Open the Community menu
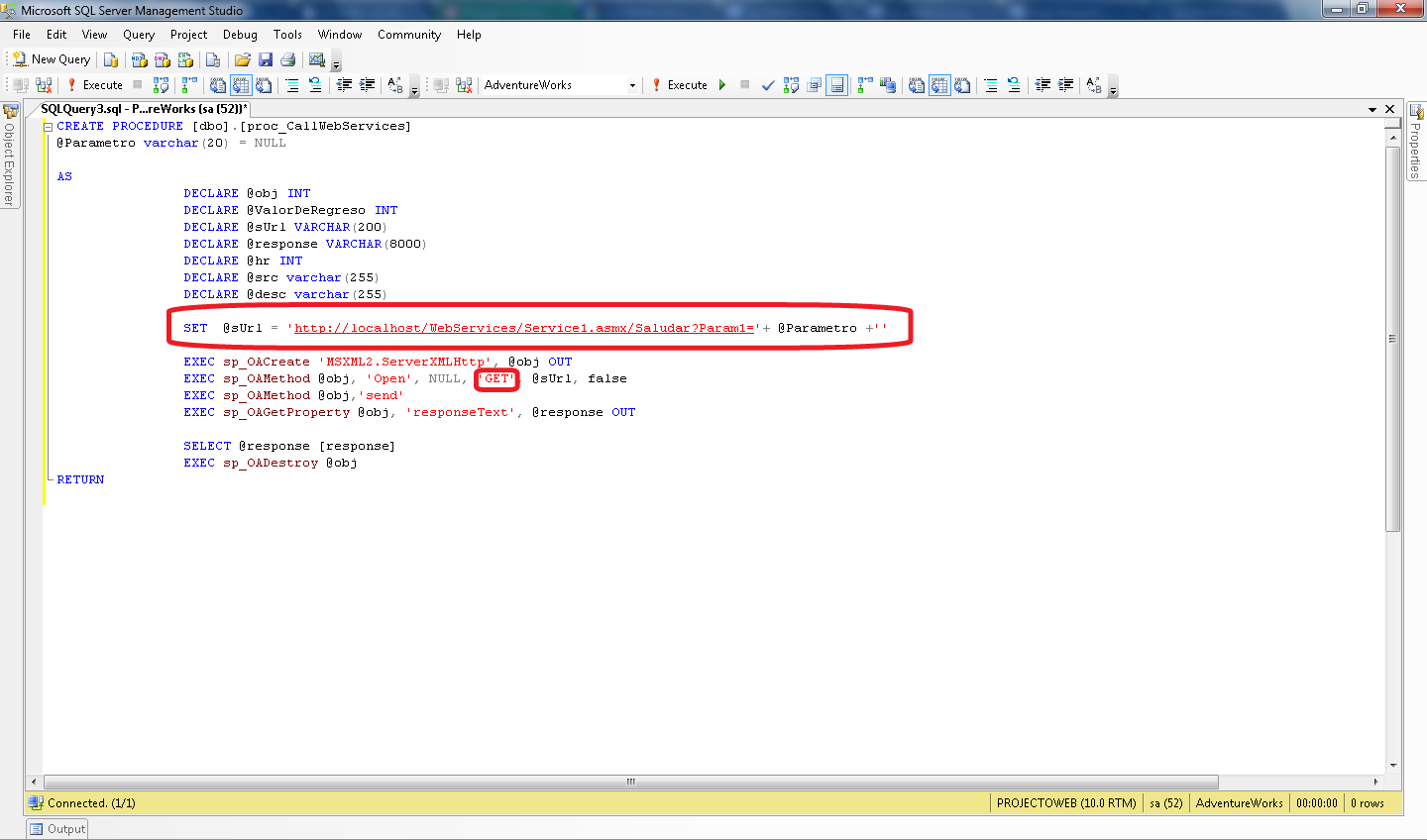The image size is (1427, 840). pos(409,35)
